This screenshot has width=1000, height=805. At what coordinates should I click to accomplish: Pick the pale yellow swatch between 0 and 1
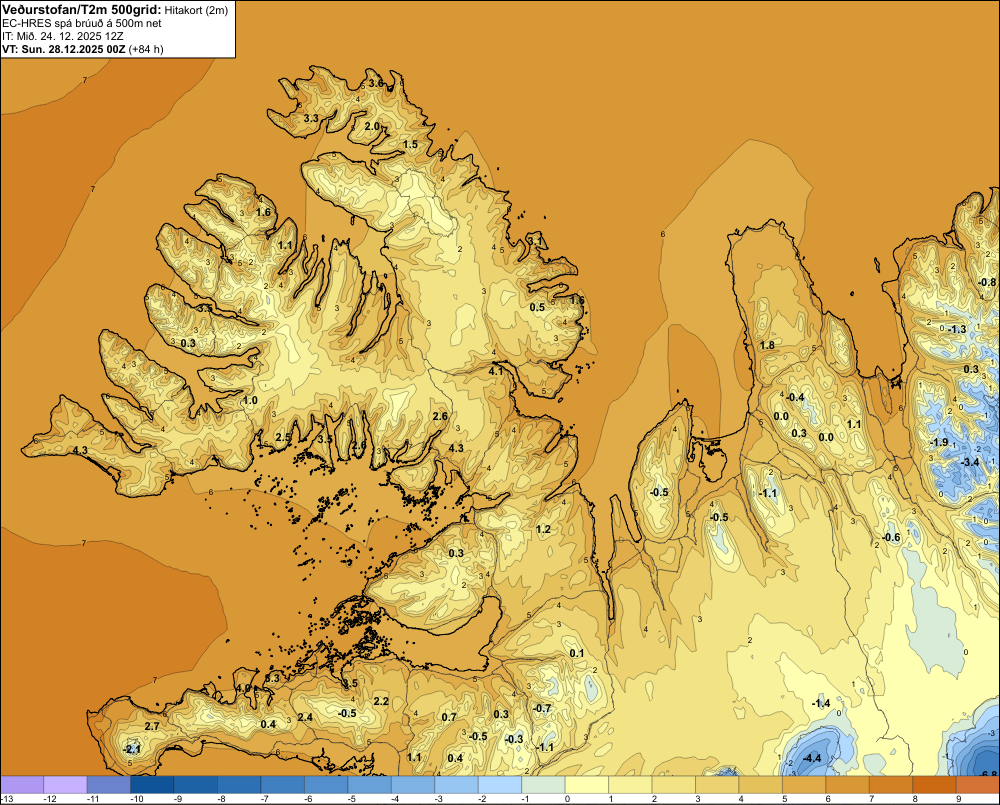pyautogui.click(x=587, y=785)
